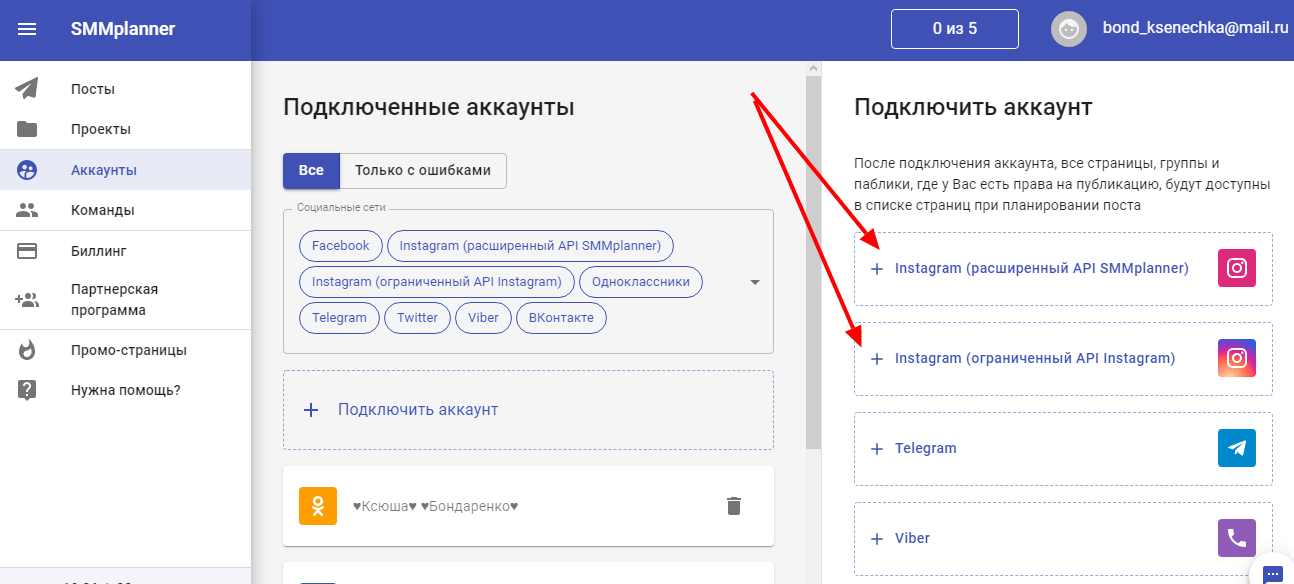Click the 0 из 5 counter button
The height and width of the screenshot is (584, 1294).
[x=955, y=29]
